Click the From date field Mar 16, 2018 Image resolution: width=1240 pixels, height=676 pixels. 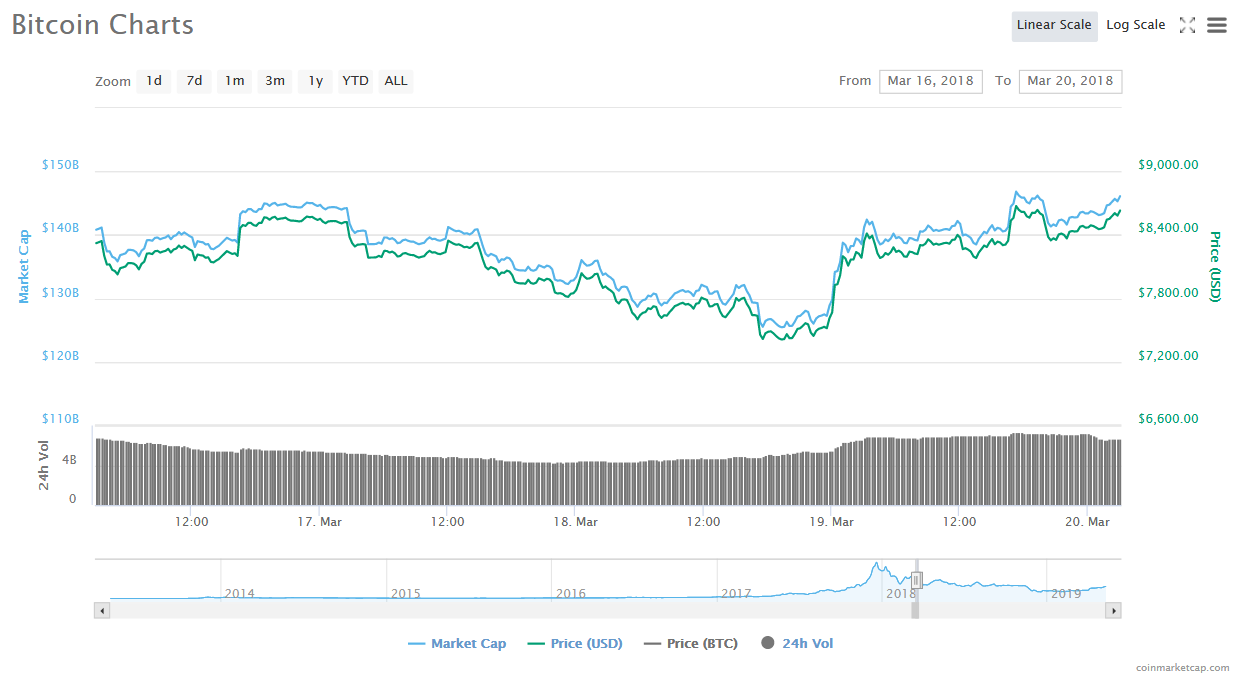(x=931, y=81)
